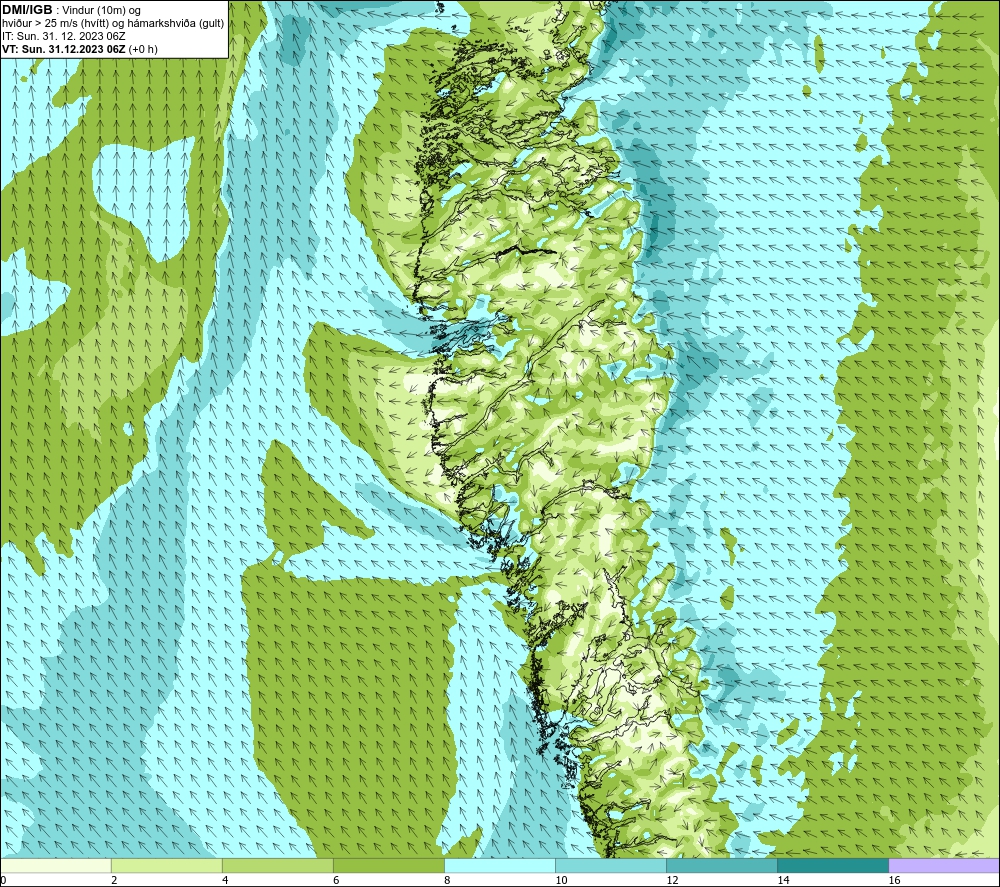Screen dimensions: 1000x887
Task: Click the purple legend swatch above 16 m/s
Action: [944, 865]
